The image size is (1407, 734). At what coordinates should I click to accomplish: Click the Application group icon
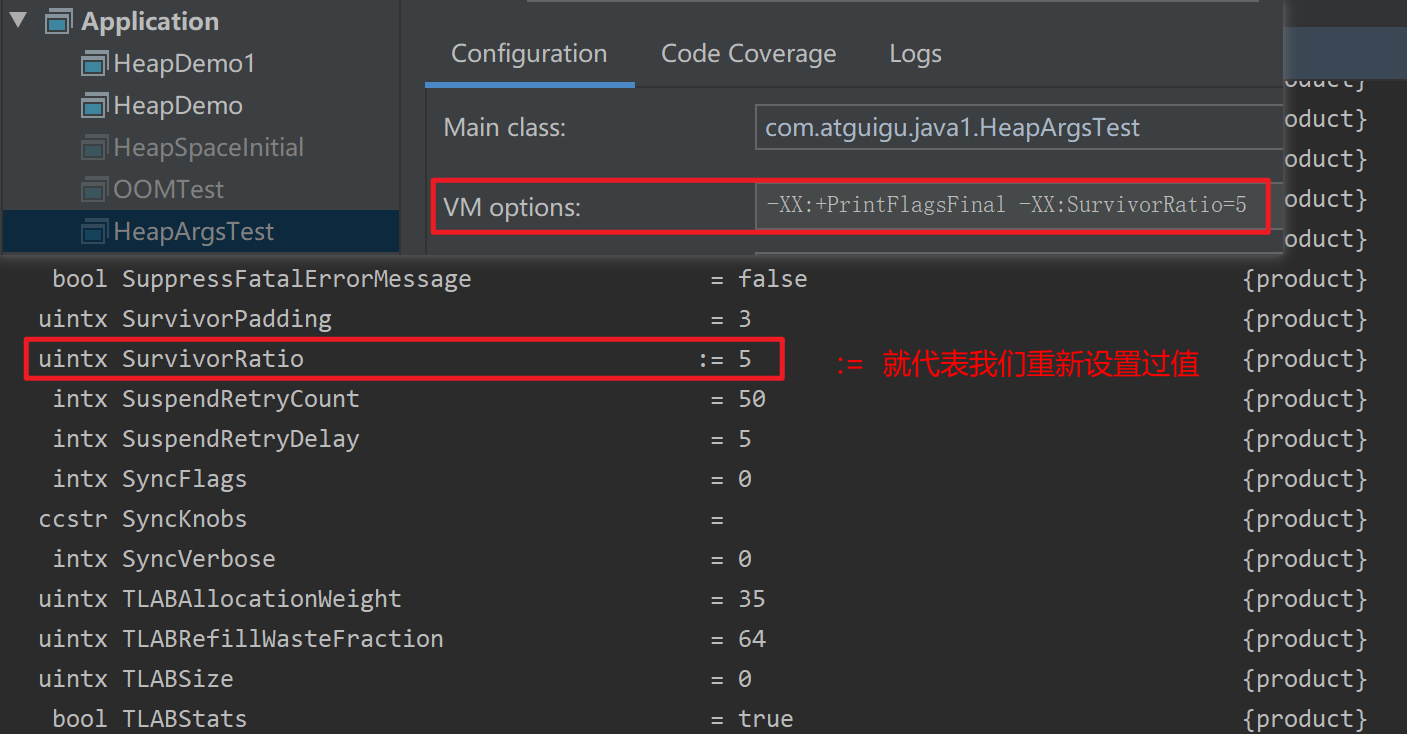(59, 21)
